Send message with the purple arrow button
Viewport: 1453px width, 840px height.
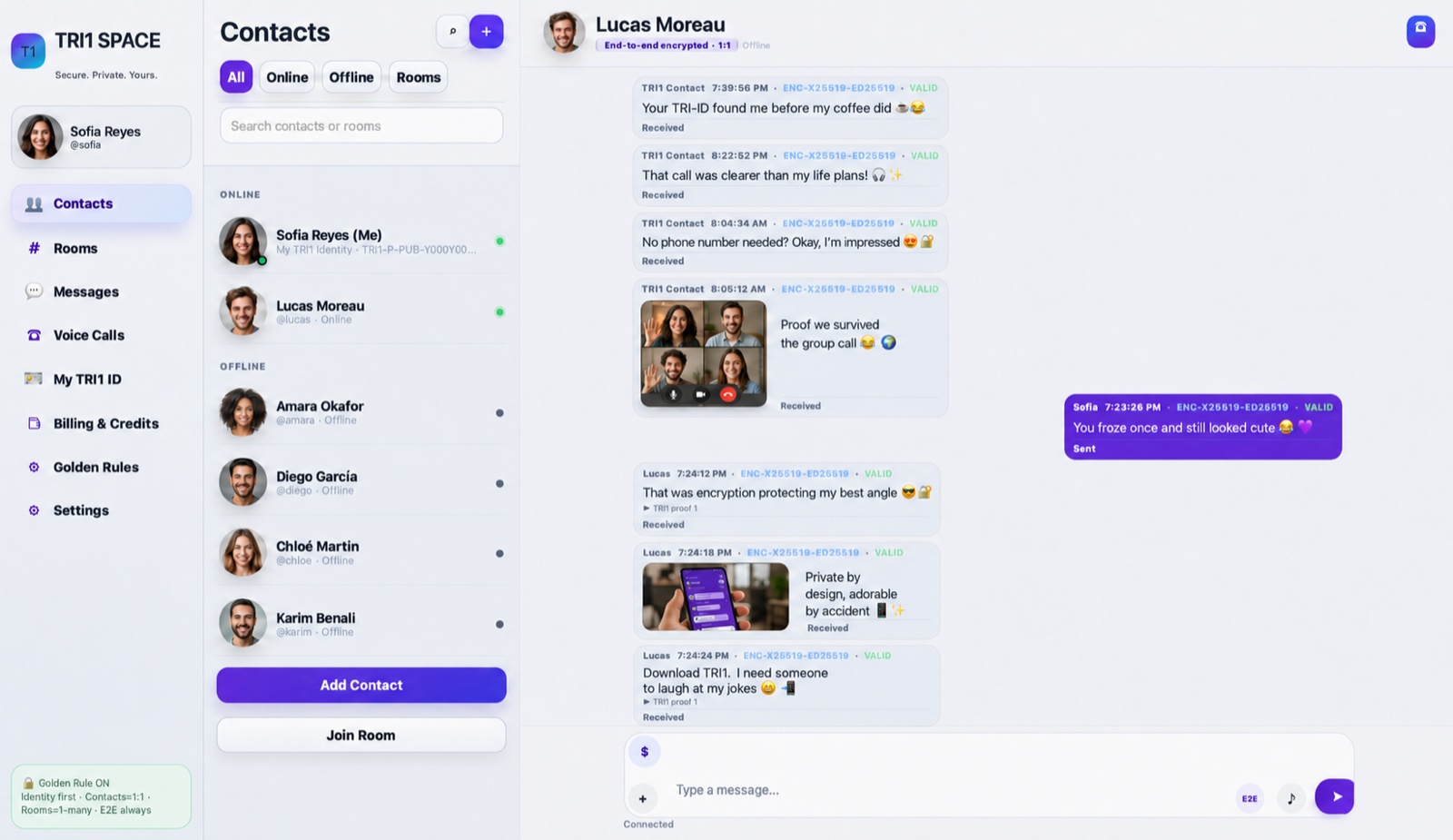(1335, 796)
